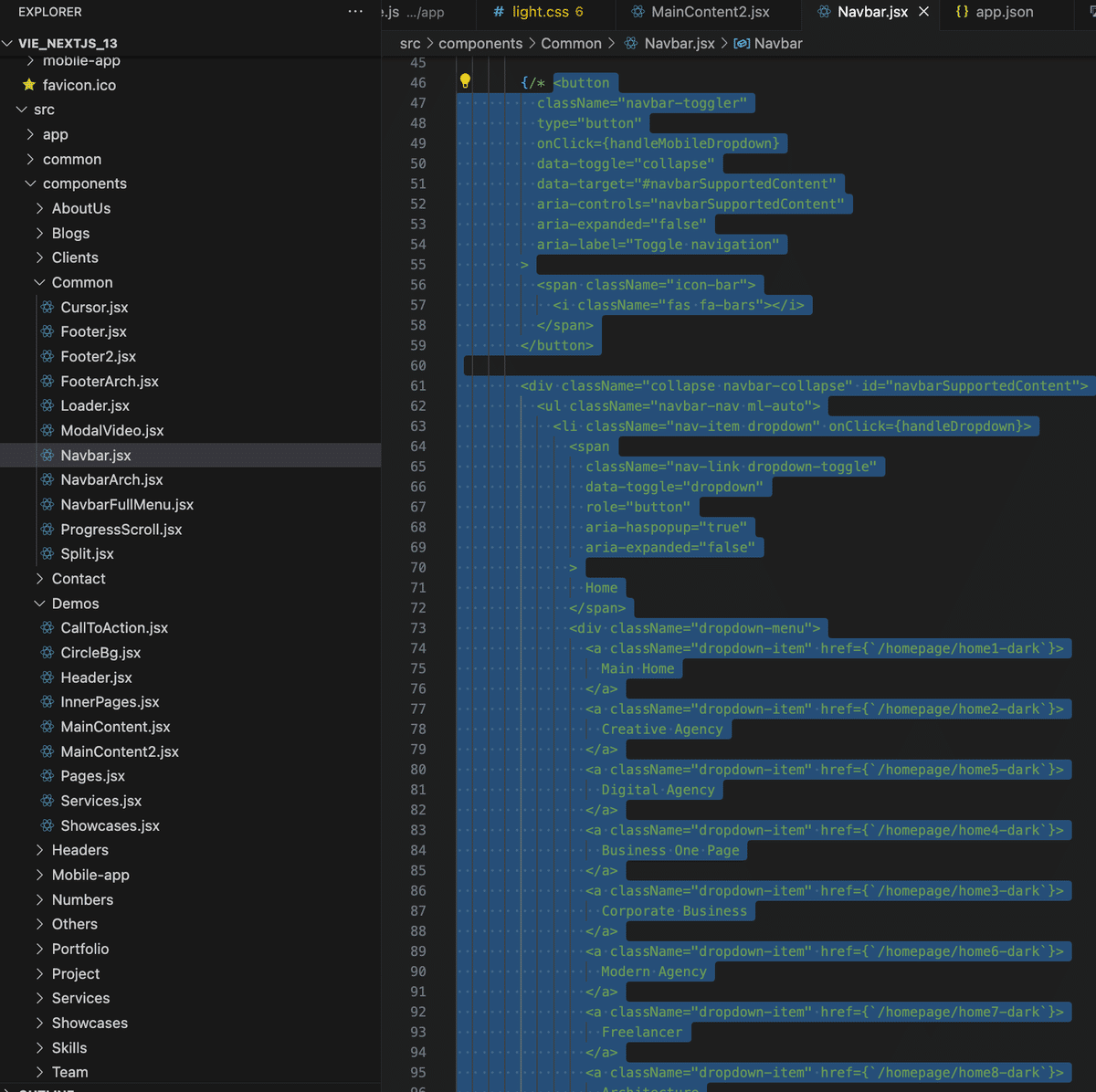Click the src breadcrumb segment
Screen dimensions: 1096x1092
tap(410, 43)
